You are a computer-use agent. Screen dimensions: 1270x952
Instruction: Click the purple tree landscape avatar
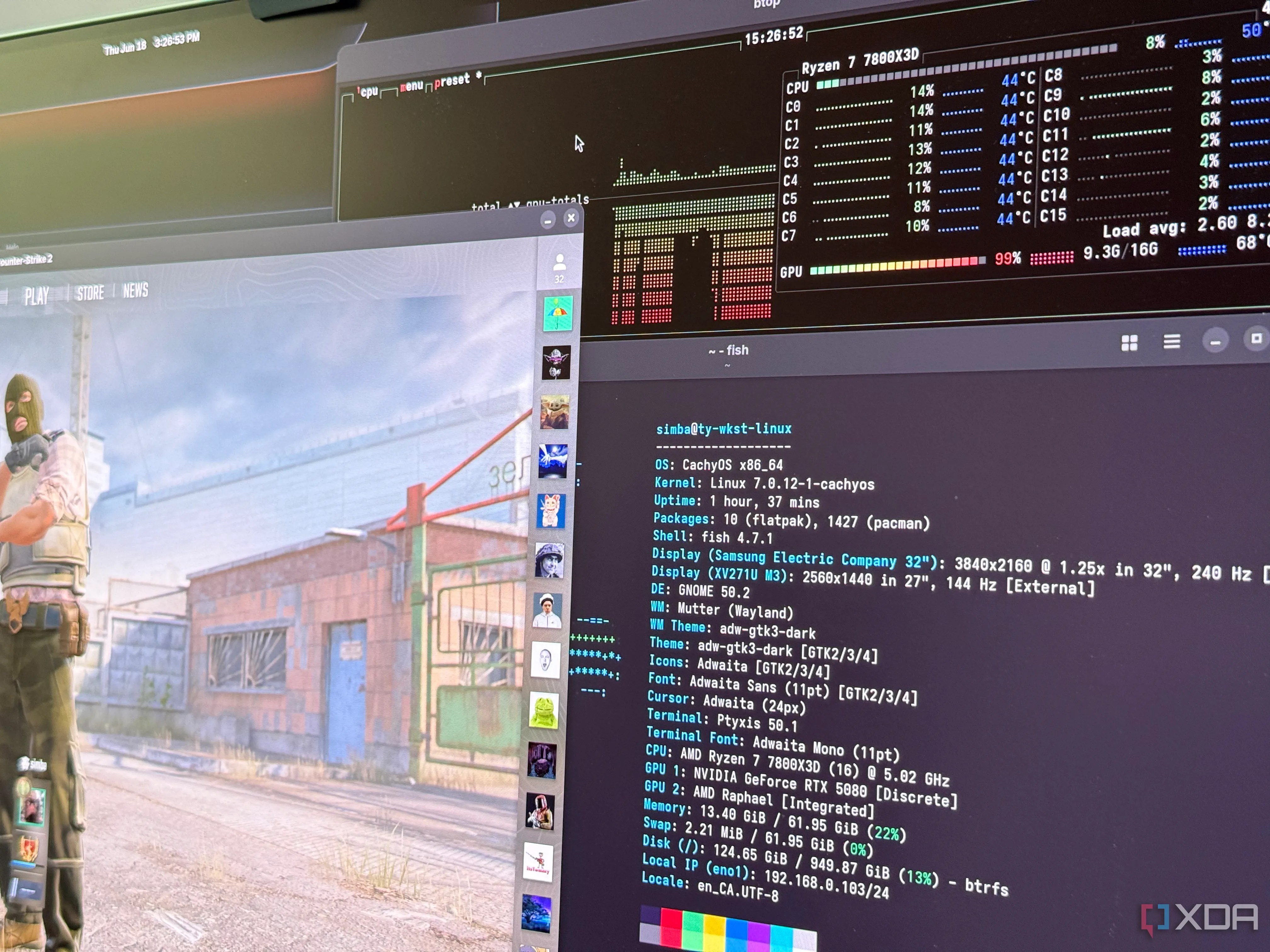click(536, 914)
